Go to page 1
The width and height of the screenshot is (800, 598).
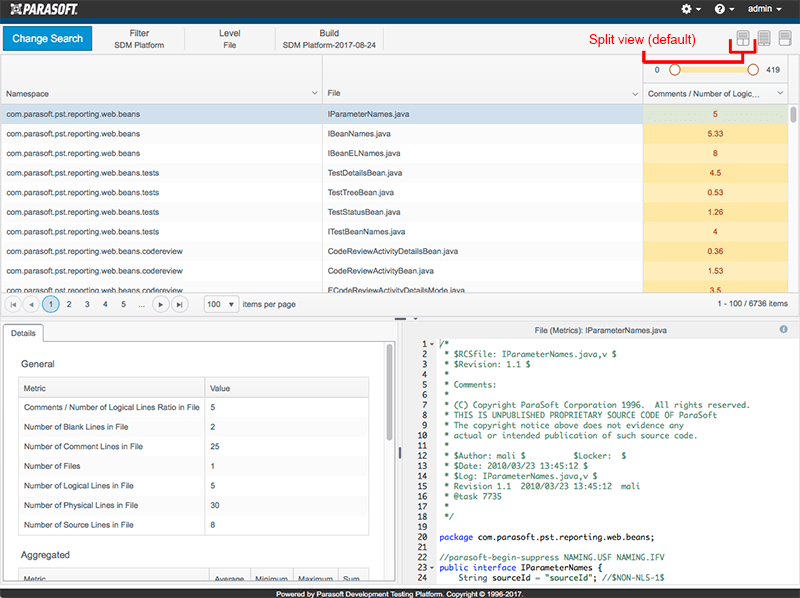pos(51,305)
